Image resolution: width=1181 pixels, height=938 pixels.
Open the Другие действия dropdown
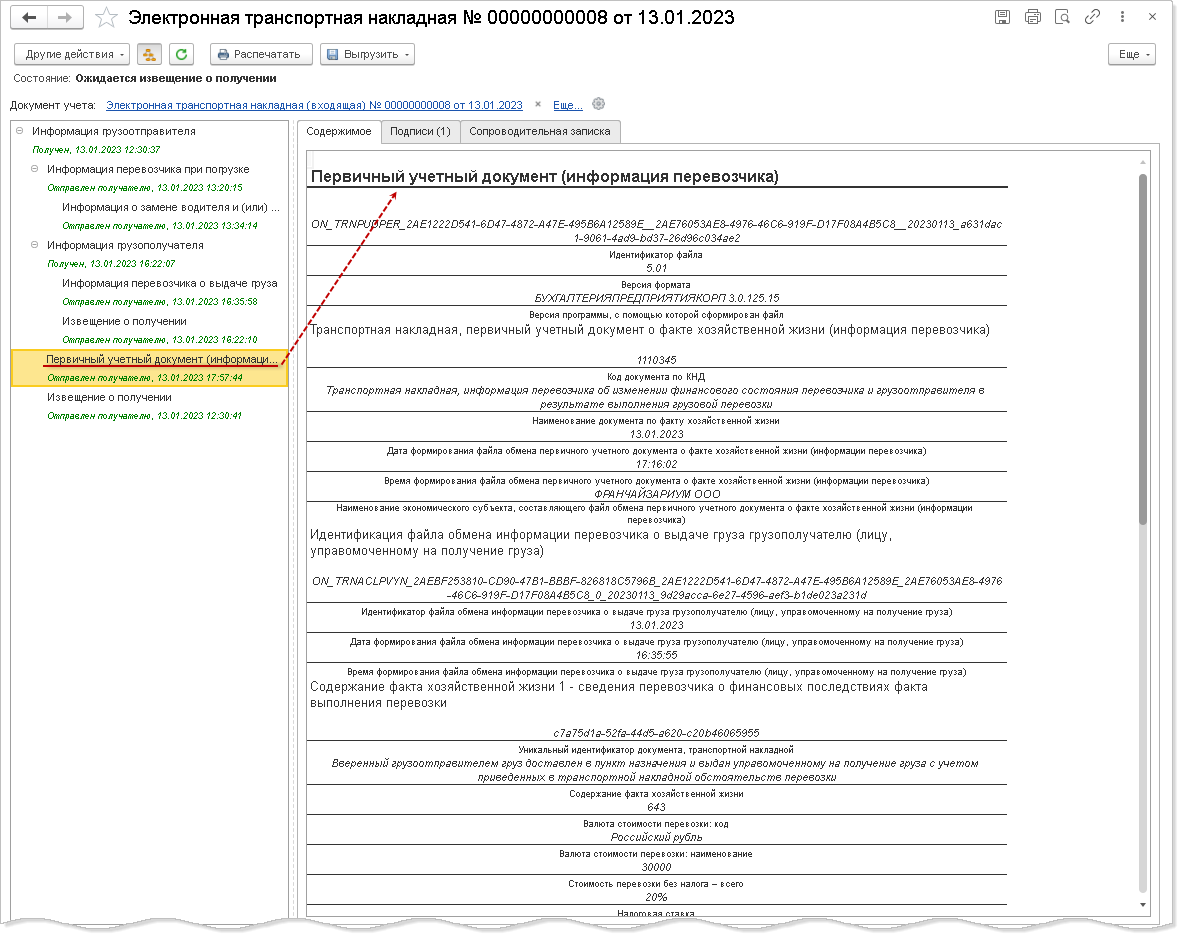(72, 54)
